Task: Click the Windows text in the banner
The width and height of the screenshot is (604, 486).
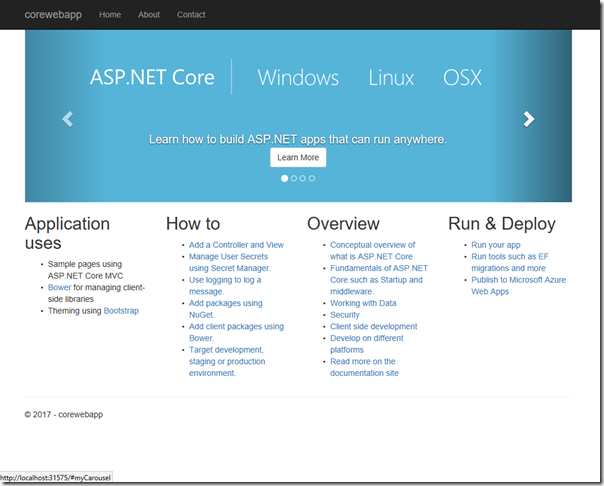Action: (x=298, y=77)
